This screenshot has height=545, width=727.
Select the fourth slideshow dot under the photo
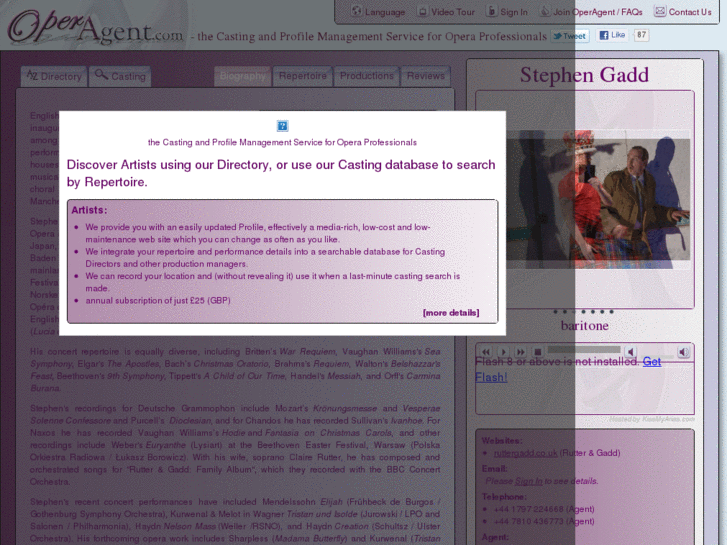(x=583, y=312)
